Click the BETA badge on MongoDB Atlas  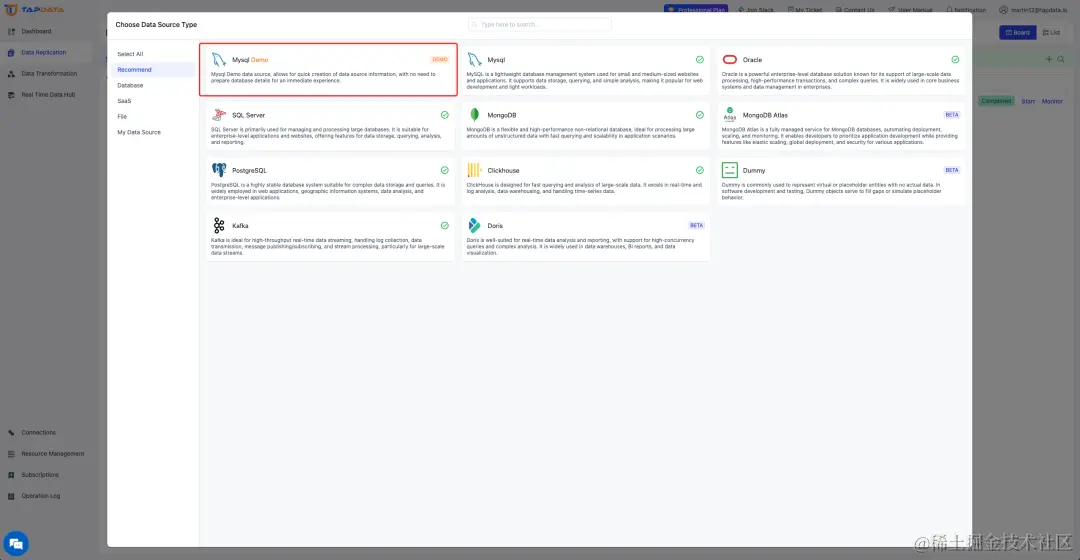pos(952,115)
